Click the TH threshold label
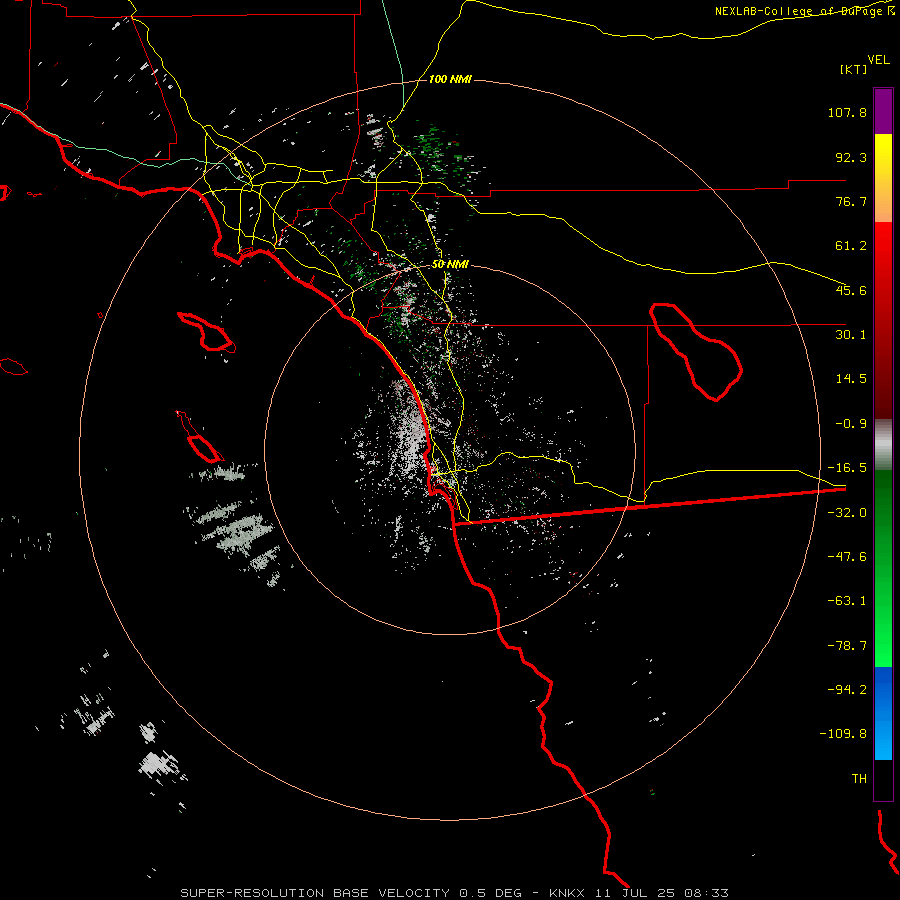The height and width of the screenshot is (900, 900). [859, 779]
